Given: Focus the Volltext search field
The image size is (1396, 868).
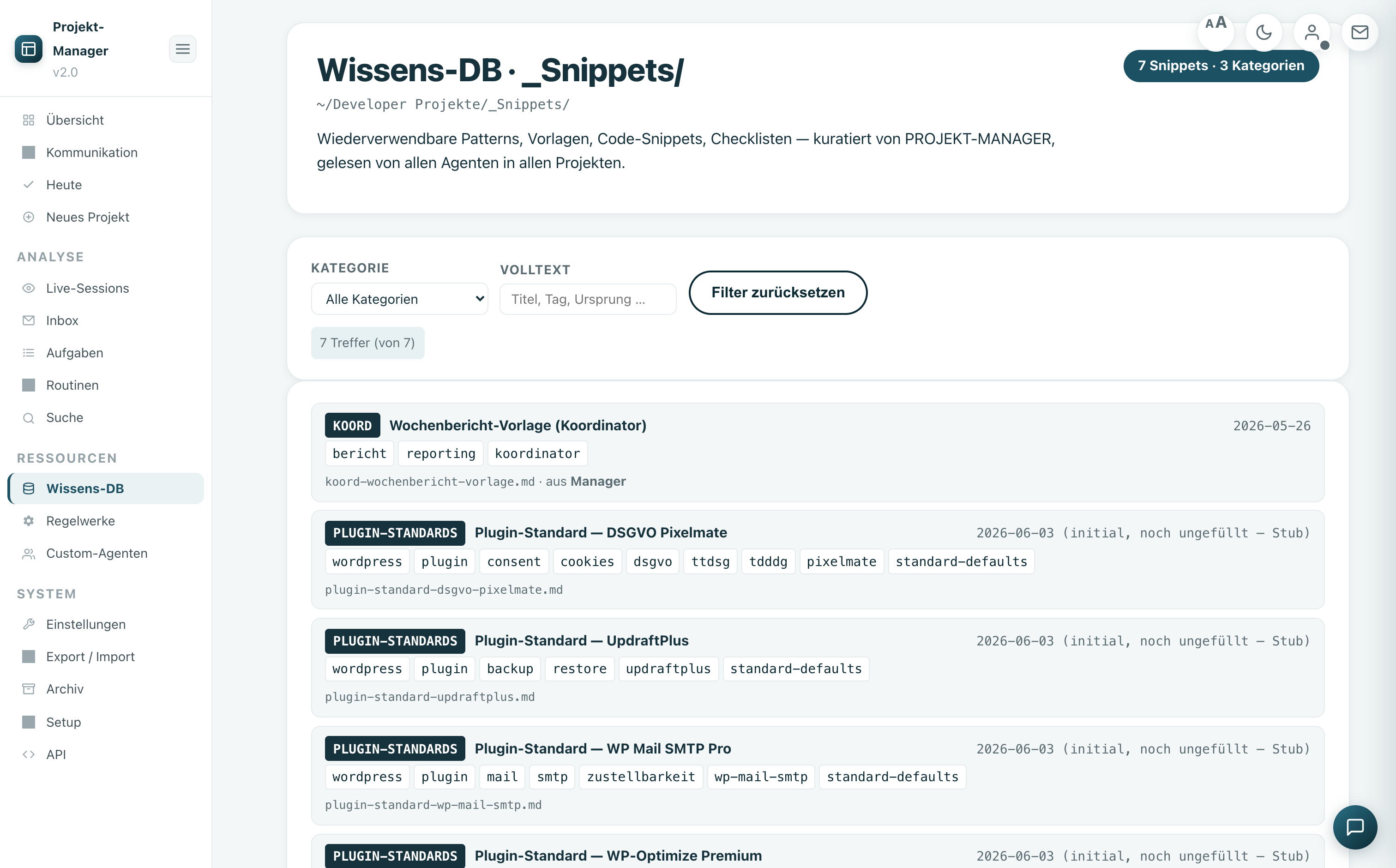Looking at the screenshot, I should pos(588,299).
